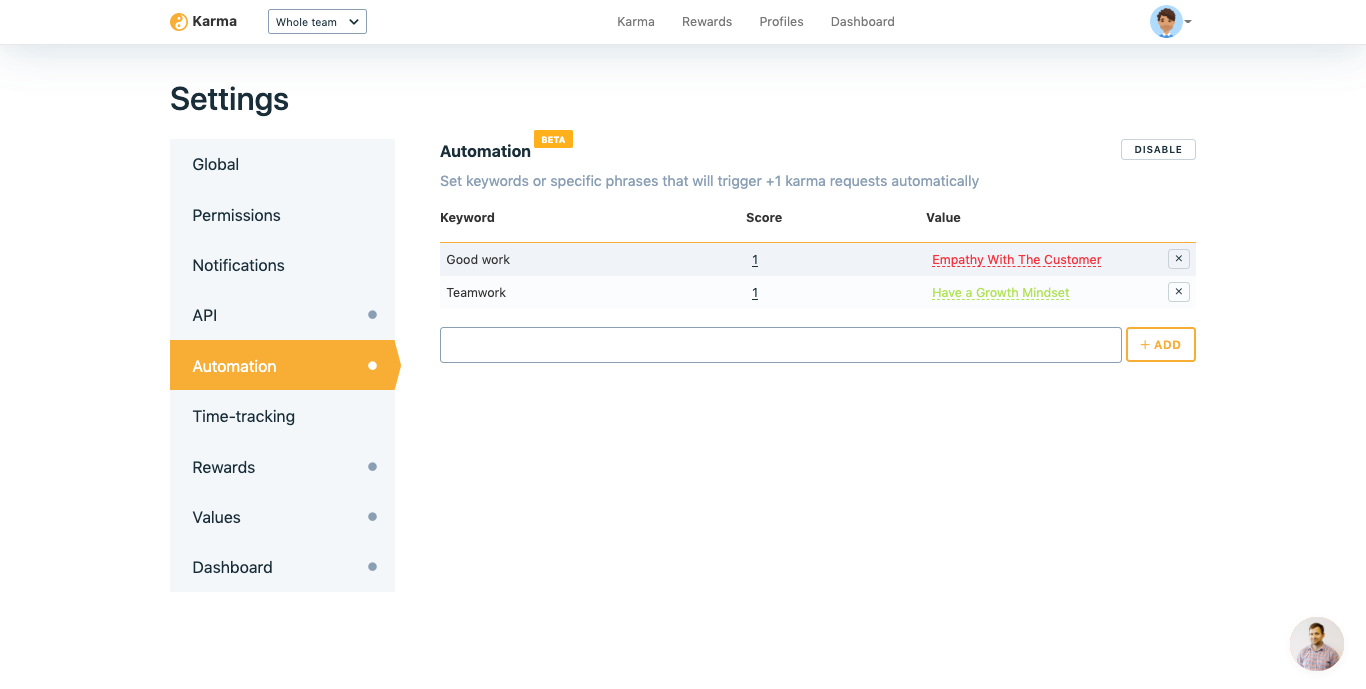The width and height of the screenshot is (1366, 689).
Task: Select API in settings sidebar
Action: tap(282, 315)
